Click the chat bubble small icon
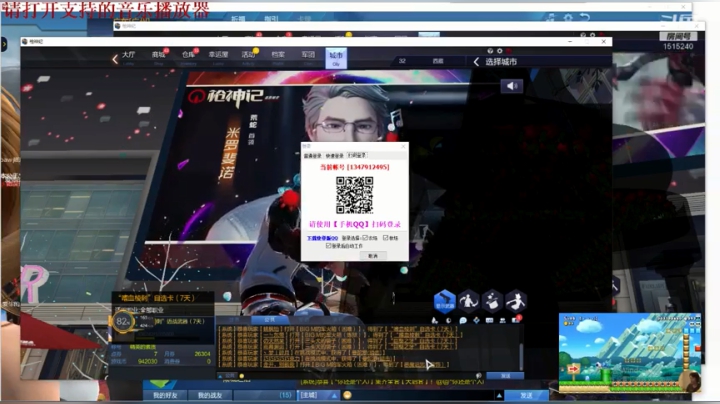The width and height of the screenshot is (720, 404). 463,320
